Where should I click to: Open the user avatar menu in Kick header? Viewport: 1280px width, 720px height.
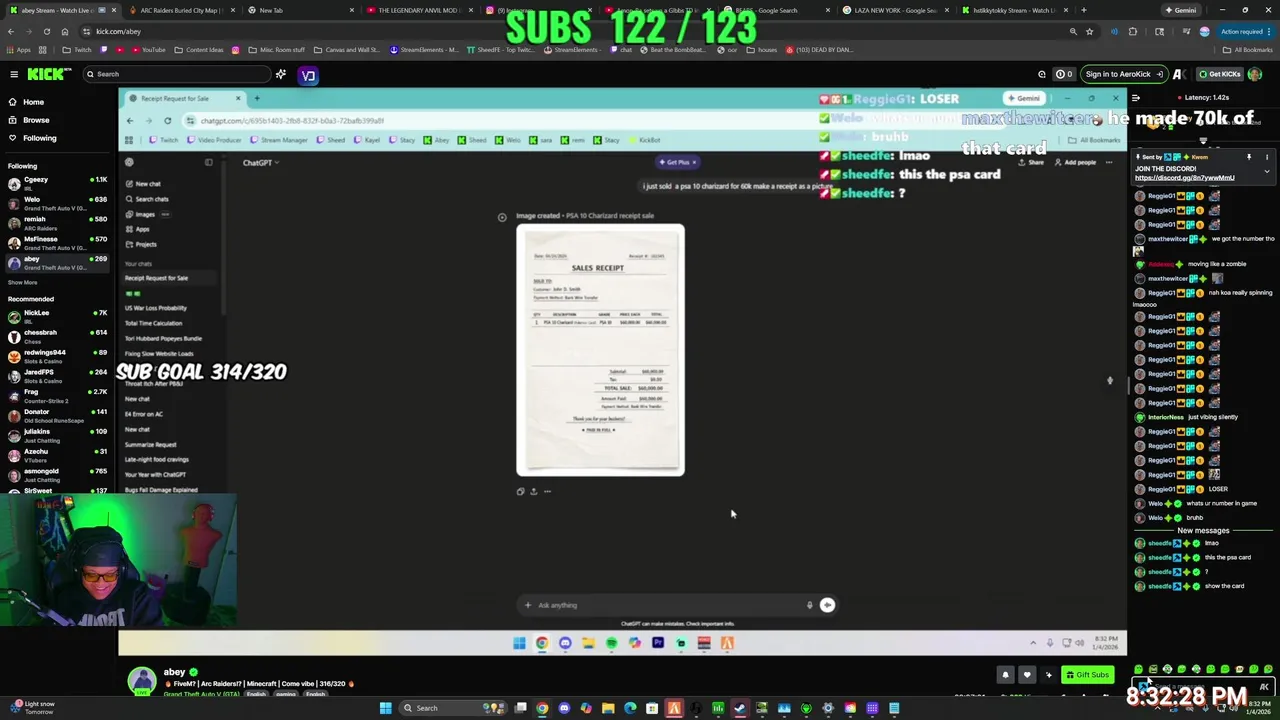[x=1255, y=74]
